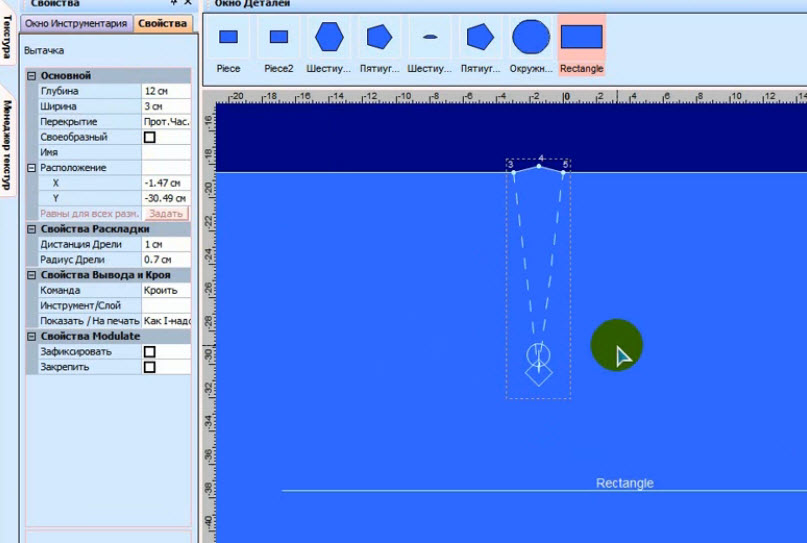Click the drill hole circle at dart tip
The height and width of the screenshot is (543, 807).
pyautogui.click(x=538, y=355)
